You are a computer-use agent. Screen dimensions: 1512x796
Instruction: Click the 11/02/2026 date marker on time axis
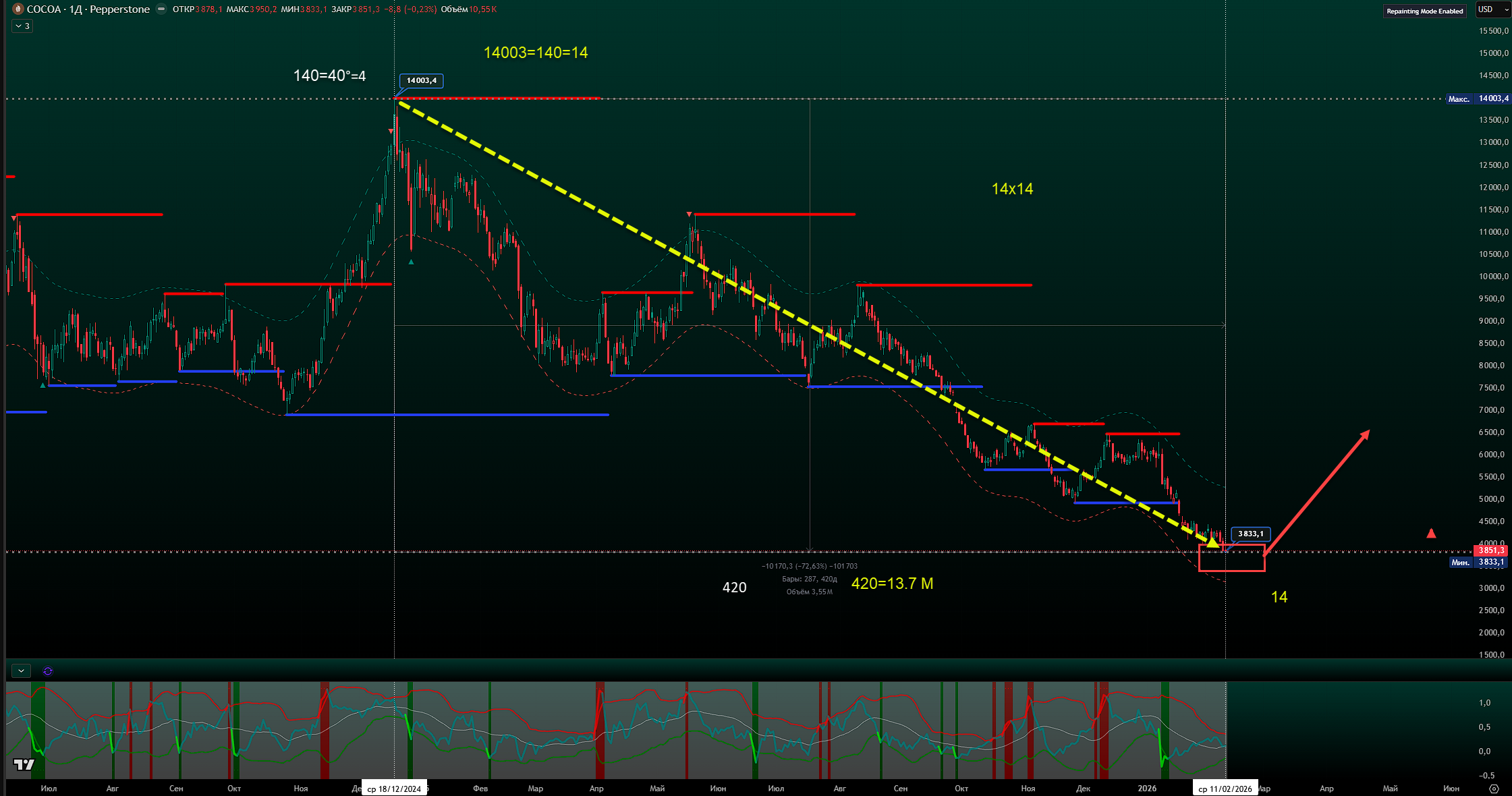tap(1225, 789)
